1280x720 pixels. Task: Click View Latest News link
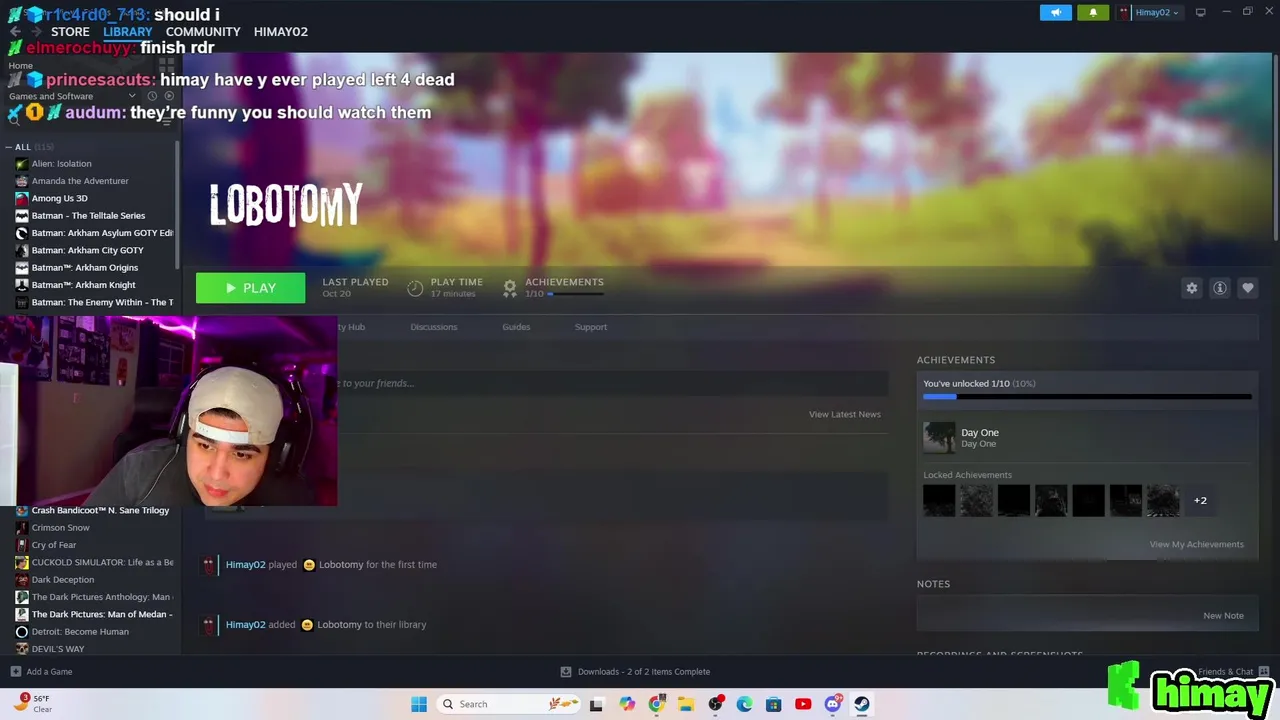click(845, 414)
